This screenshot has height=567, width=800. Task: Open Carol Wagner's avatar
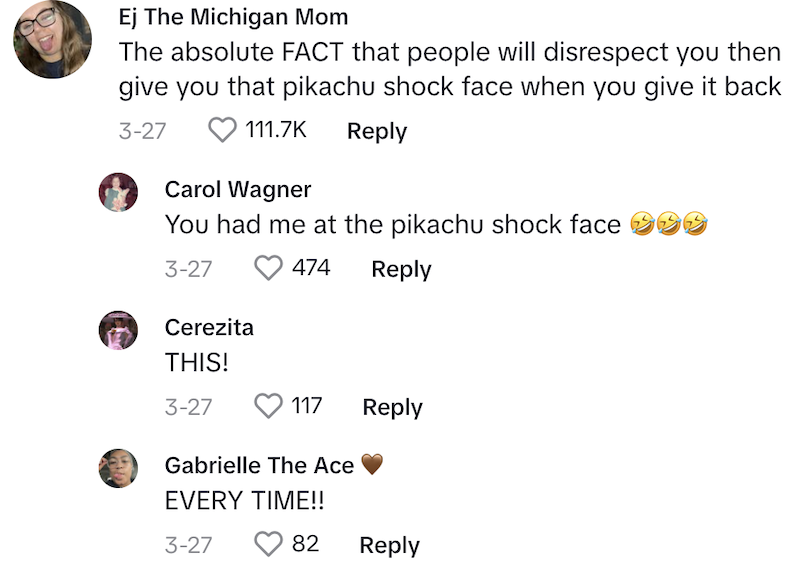(118, 192)
